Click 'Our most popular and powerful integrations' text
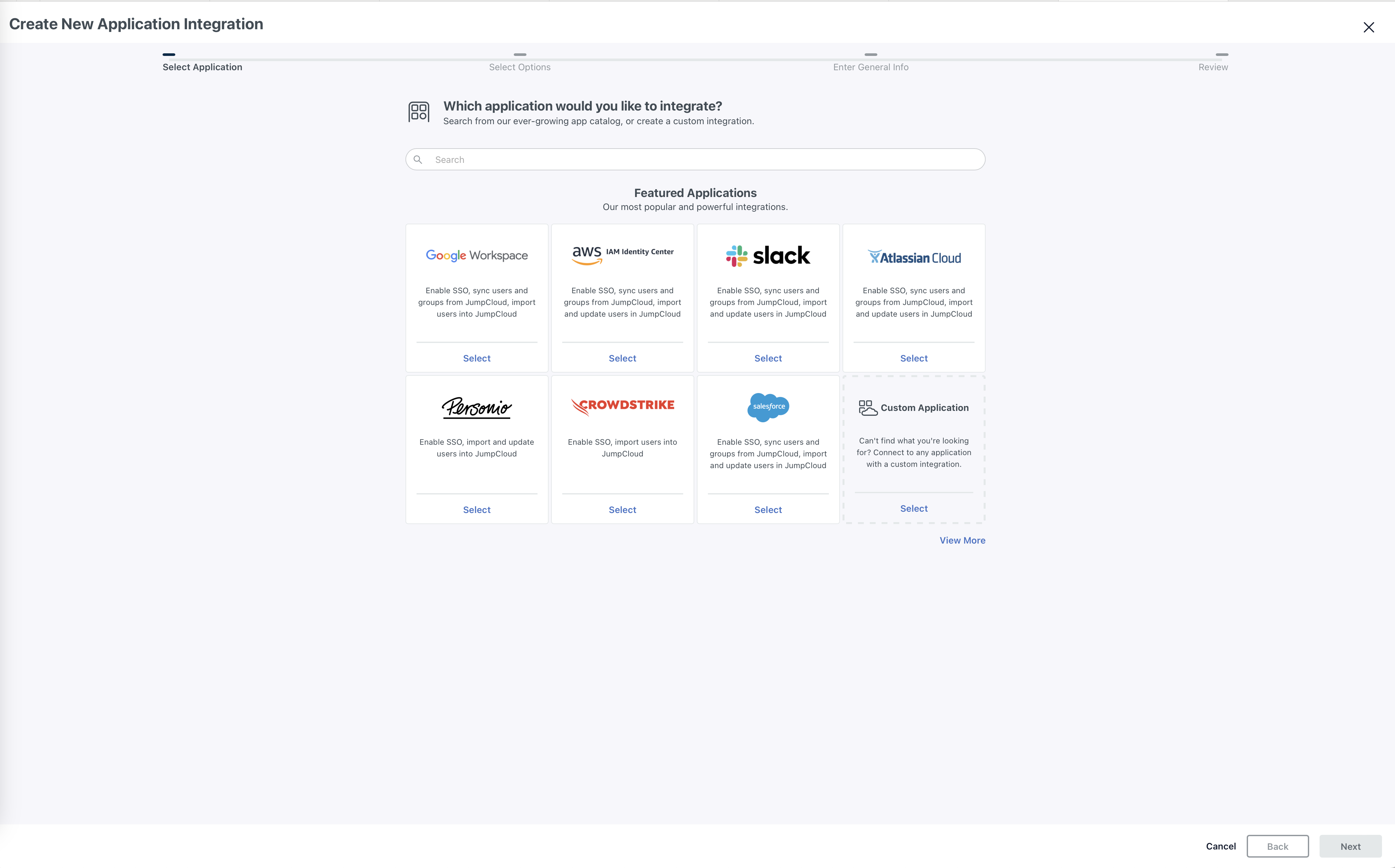This screenshot has width=1395, height=868. [x=695, y=207]
